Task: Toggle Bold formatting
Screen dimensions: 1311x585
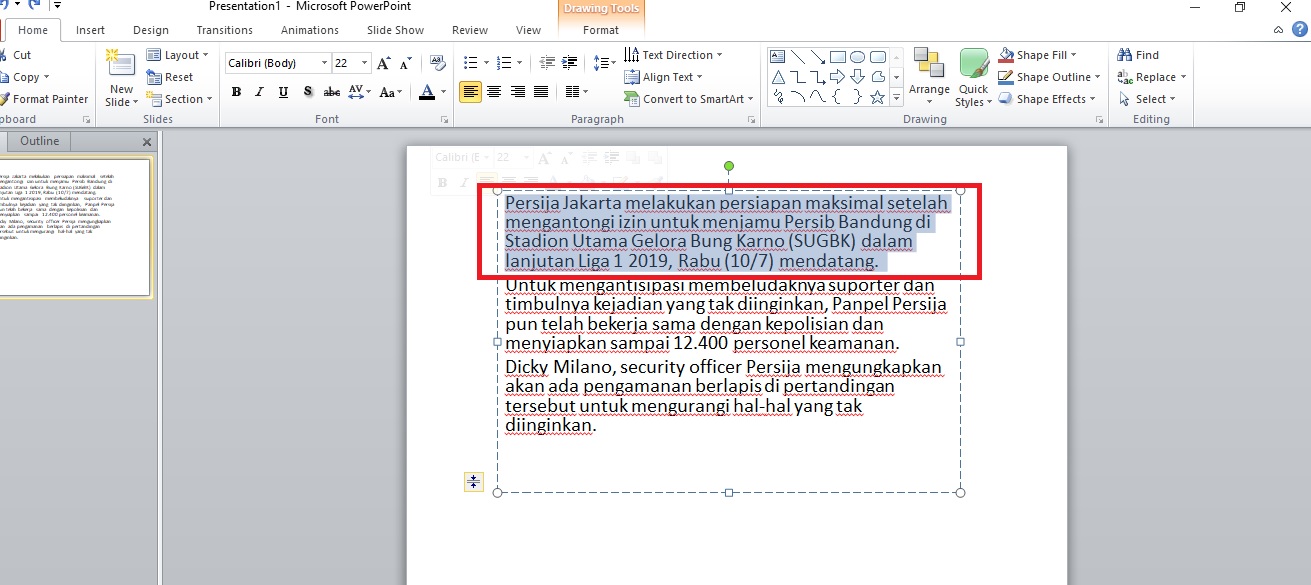Action: pos(237,92)
